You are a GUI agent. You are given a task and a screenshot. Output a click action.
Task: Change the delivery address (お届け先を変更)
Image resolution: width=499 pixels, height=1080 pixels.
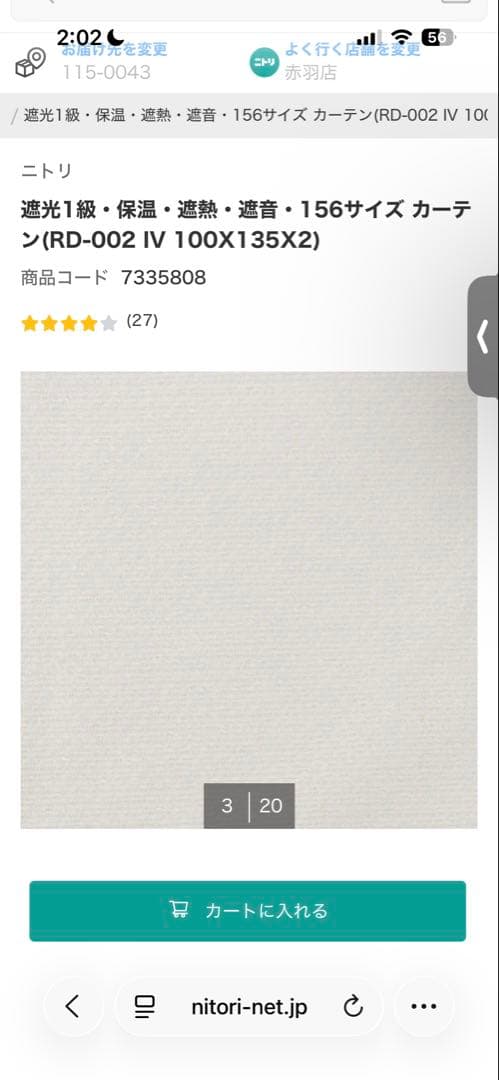(114, 50)
